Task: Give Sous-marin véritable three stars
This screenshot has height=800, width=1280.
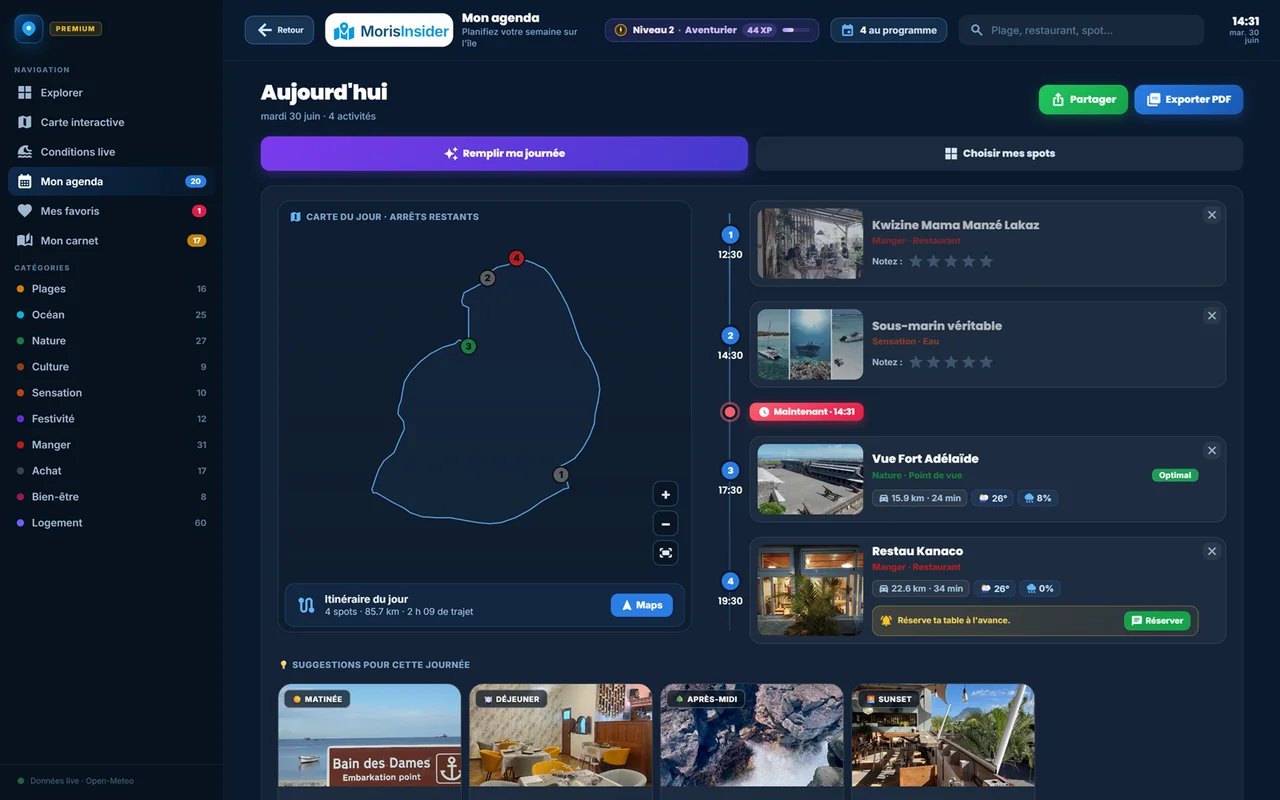Action: click(x=951, y=362)
